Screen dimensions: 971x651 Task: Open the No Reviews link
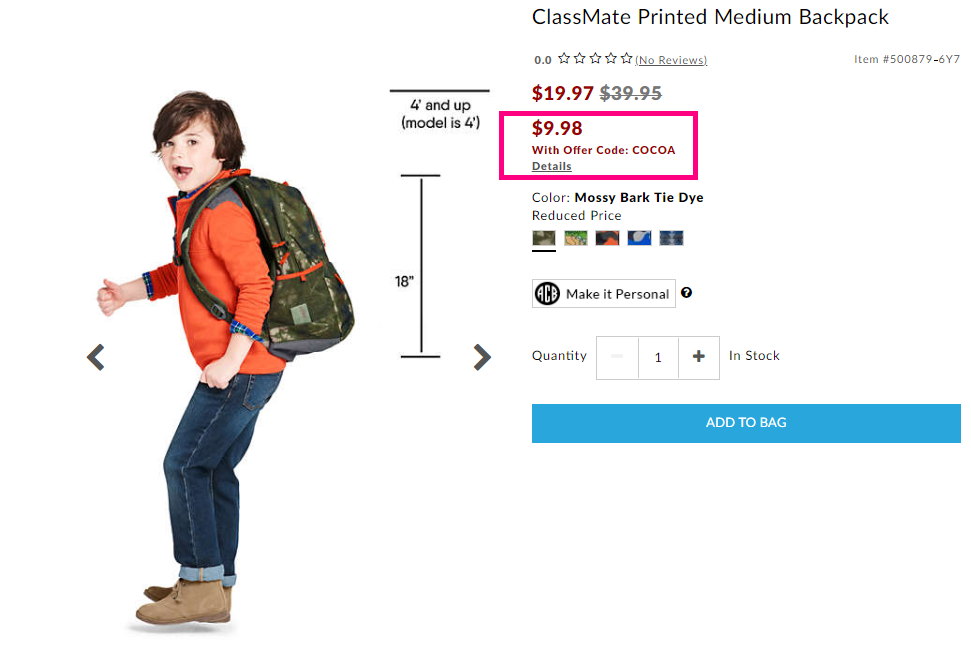(671, 60)
